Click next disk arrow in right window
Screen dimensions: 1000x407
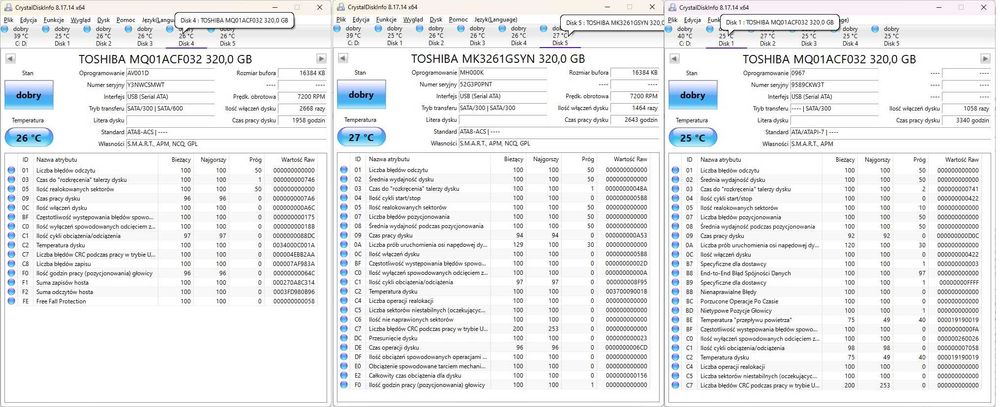985,59
